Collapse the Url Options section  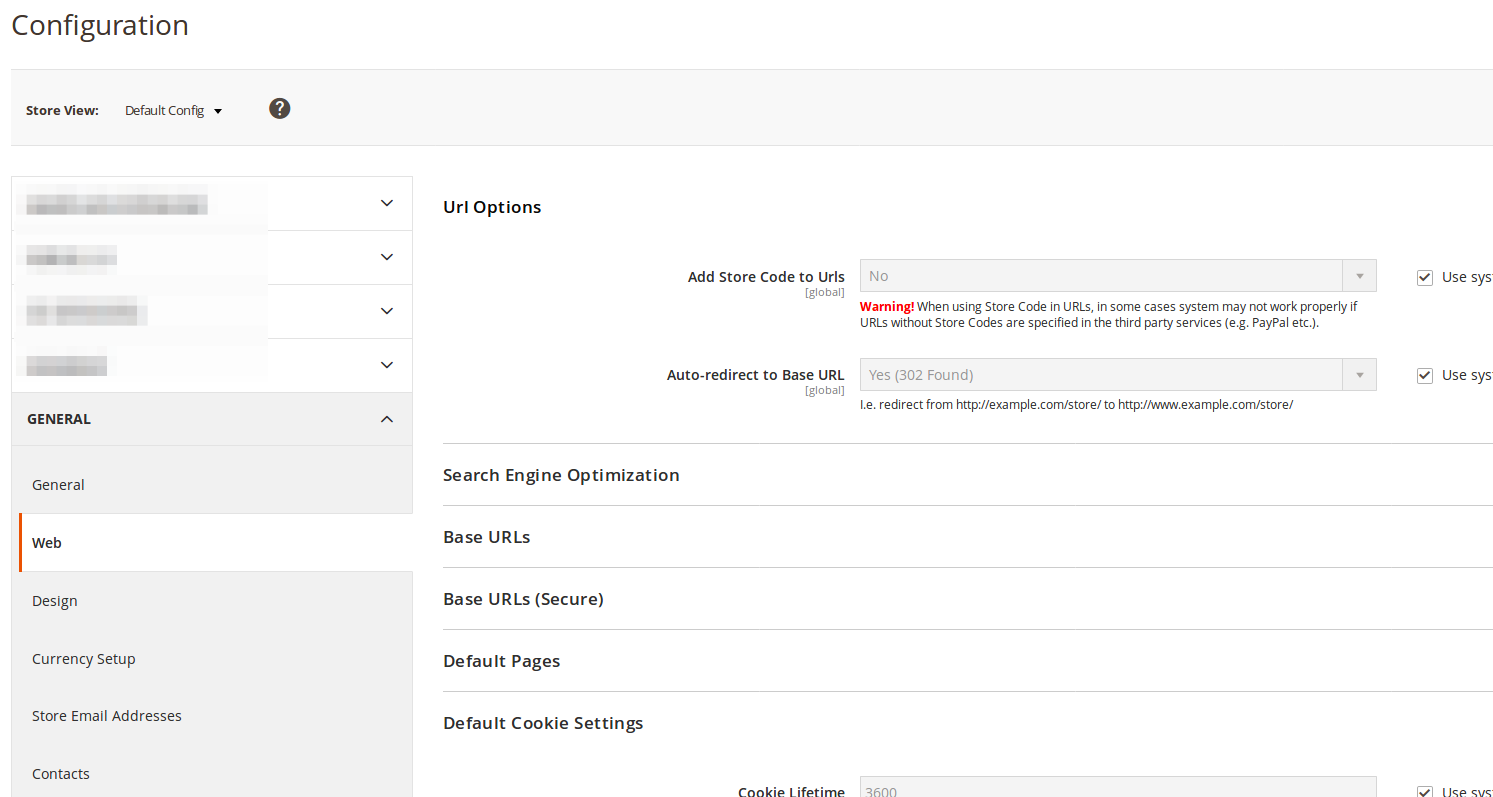[491, 207]
